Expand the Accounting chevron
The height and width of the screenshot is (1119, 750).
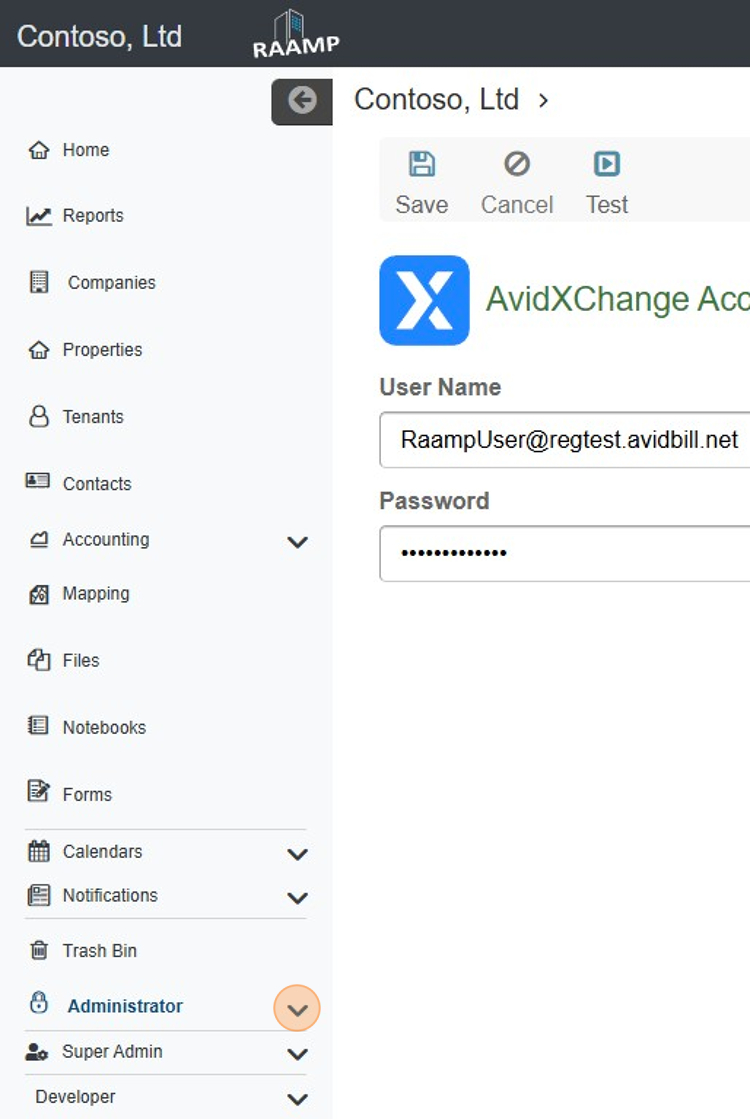[297, 542]
